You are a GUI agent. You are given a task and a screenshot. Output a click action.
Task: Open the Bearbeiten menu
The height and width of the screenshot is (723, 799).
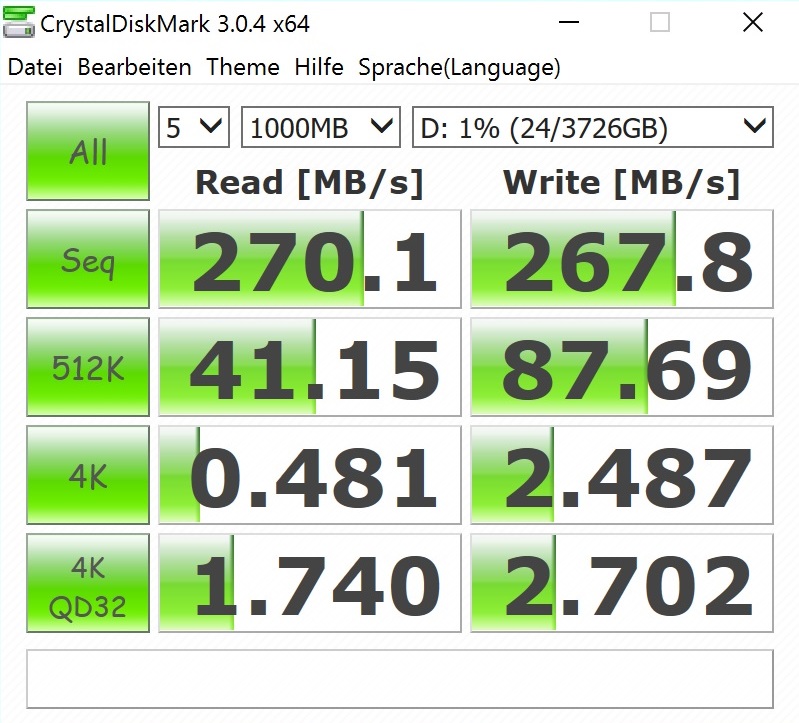[x=135, y=67]
